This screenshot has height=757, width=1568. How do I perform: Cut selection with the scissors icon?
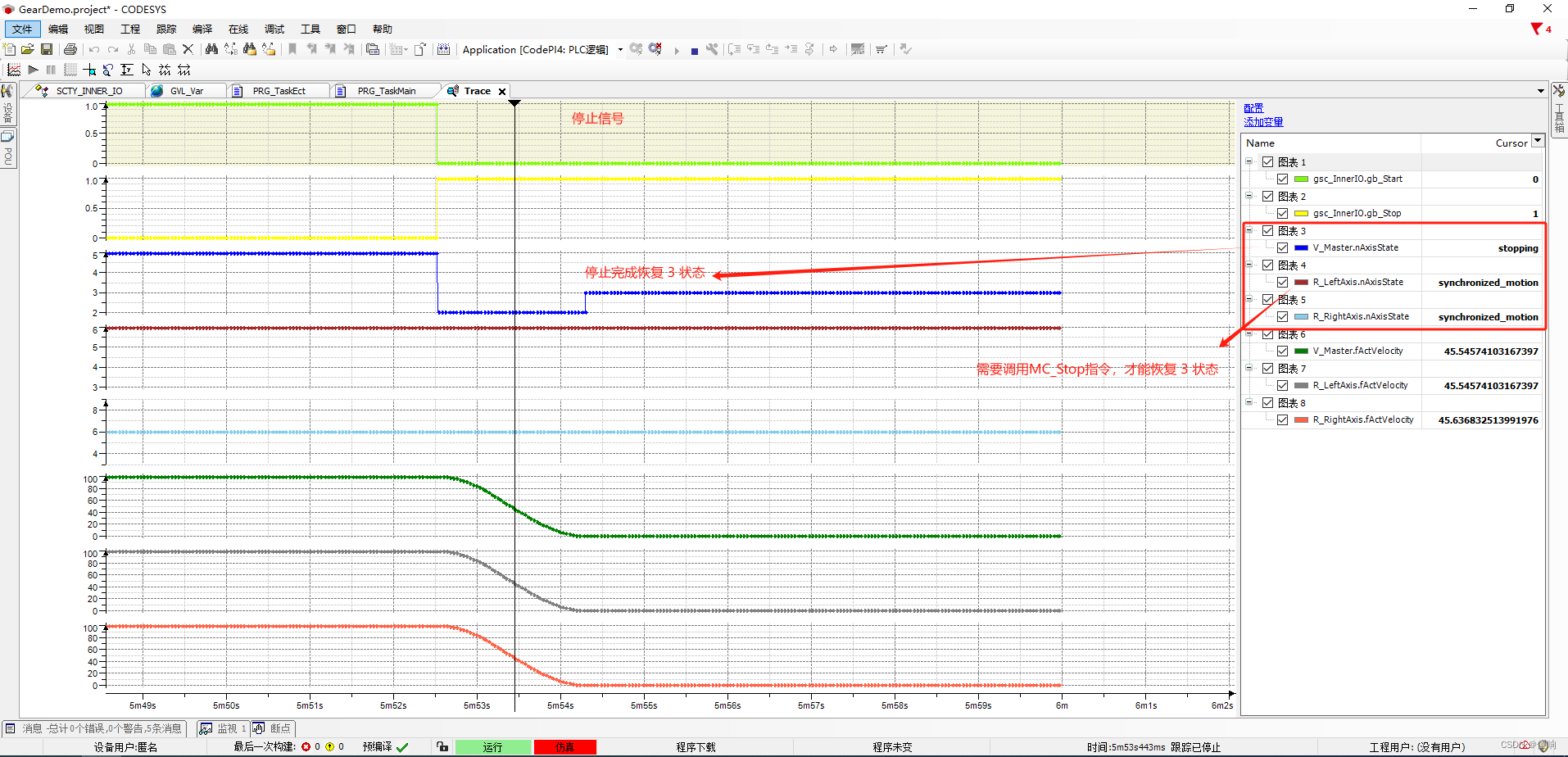[131, 49]
